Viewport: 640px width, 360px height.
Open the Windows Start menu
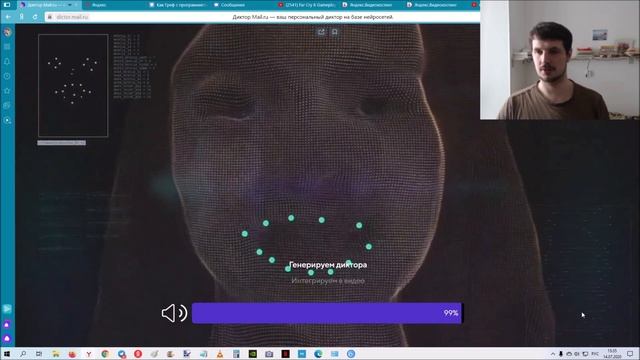tap(7, 354)
